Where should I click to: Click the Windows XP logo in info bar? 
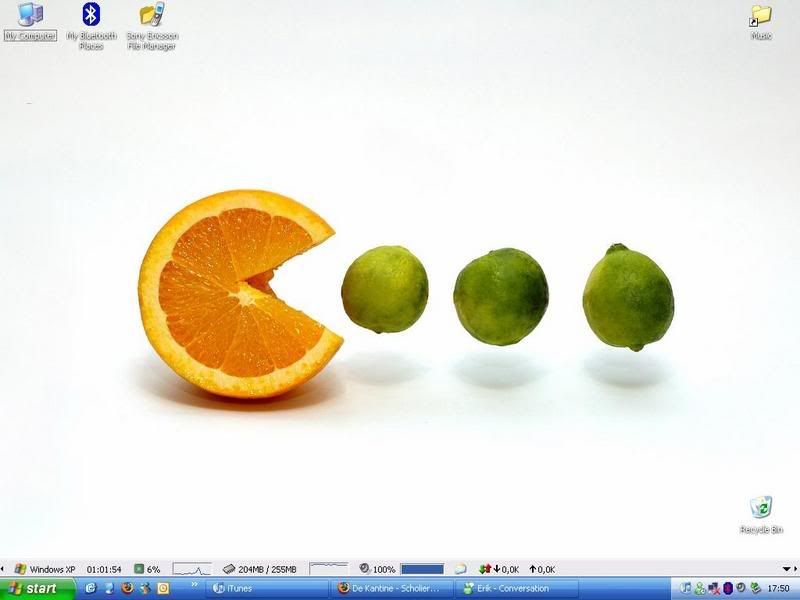pos(20,569)
